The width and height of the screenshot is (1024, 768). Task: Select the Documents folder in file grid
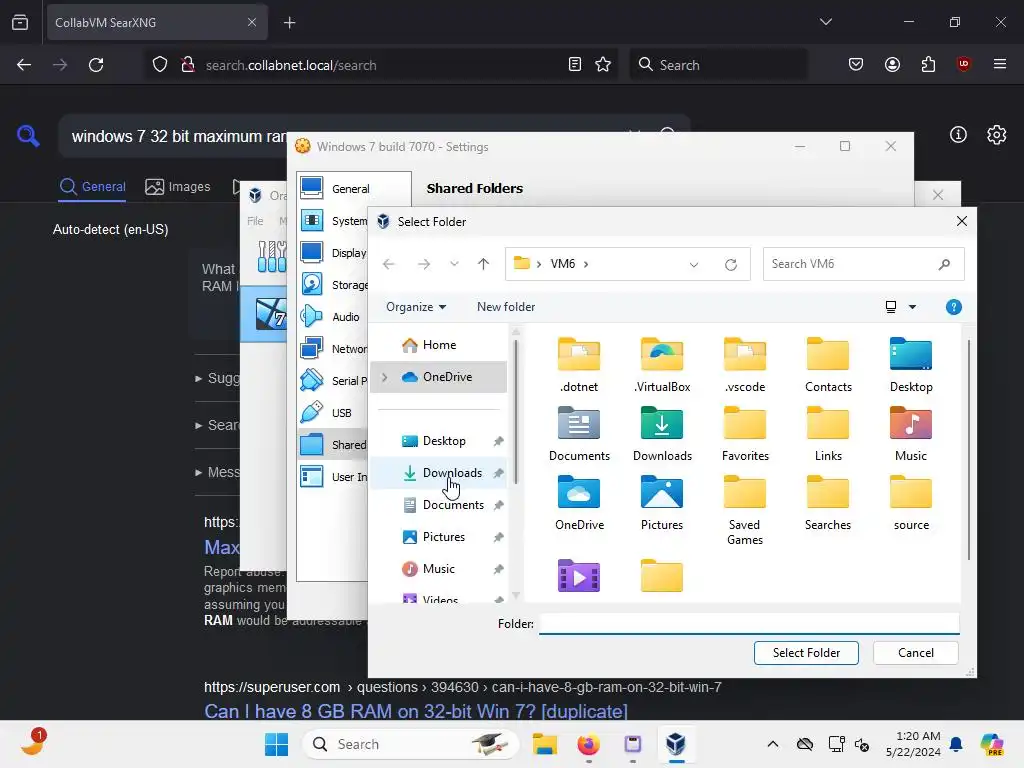click(x=579, y=434)
